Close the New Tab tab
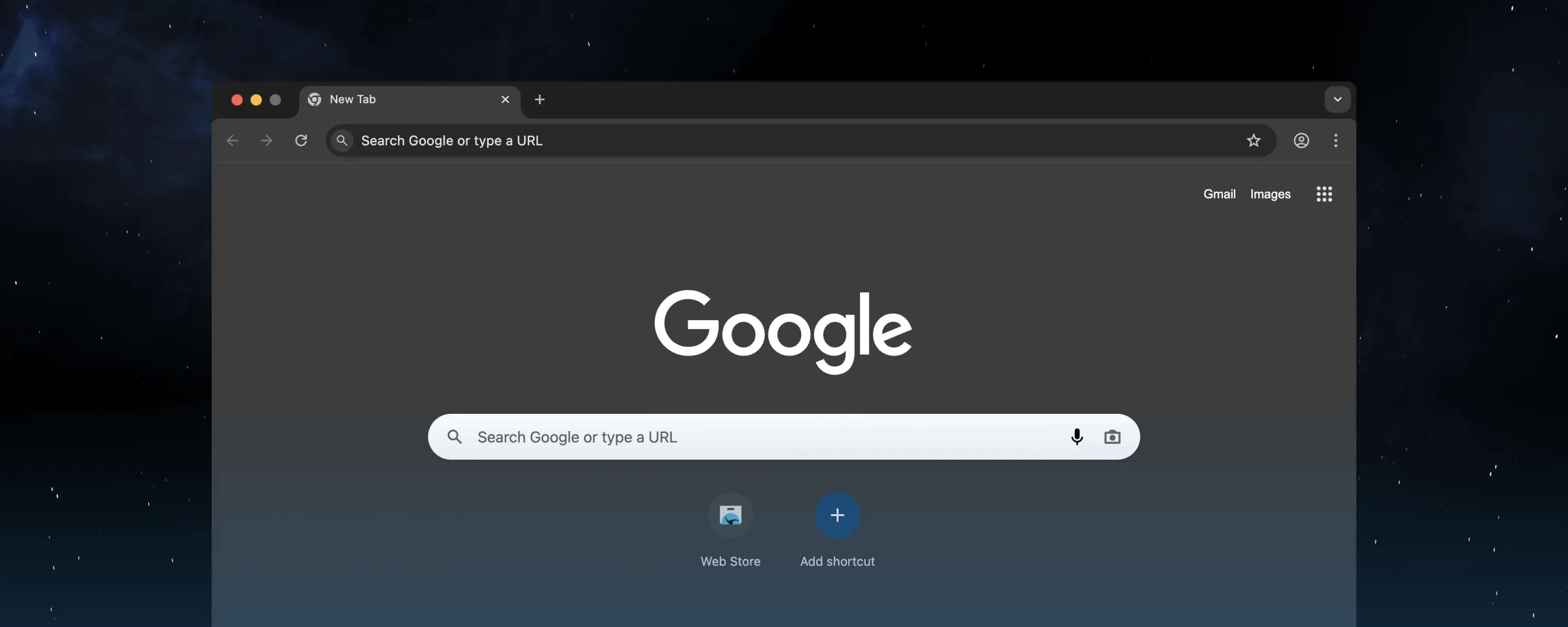 click(x=505, y=99)
